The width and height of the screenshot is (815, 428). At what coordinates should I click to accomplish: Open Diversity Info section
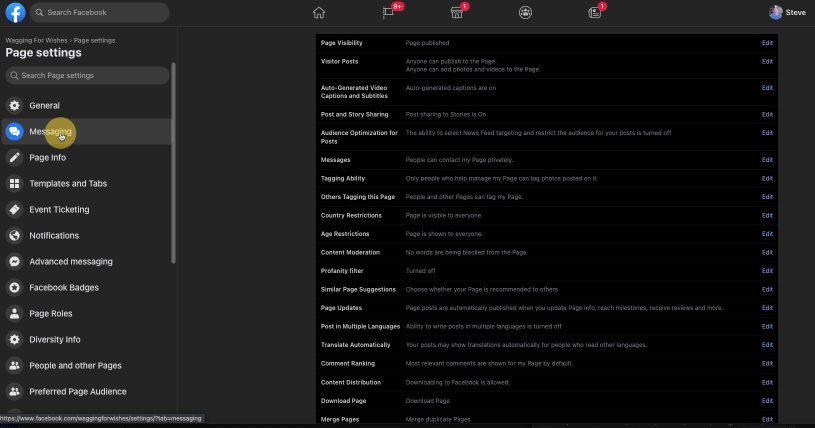(x=86, y=340)
